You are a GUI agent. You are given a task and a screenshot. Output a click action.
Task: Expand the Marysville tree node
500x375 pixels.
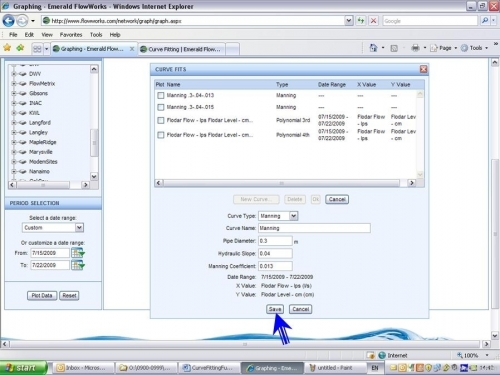click(x=14, y=152)
